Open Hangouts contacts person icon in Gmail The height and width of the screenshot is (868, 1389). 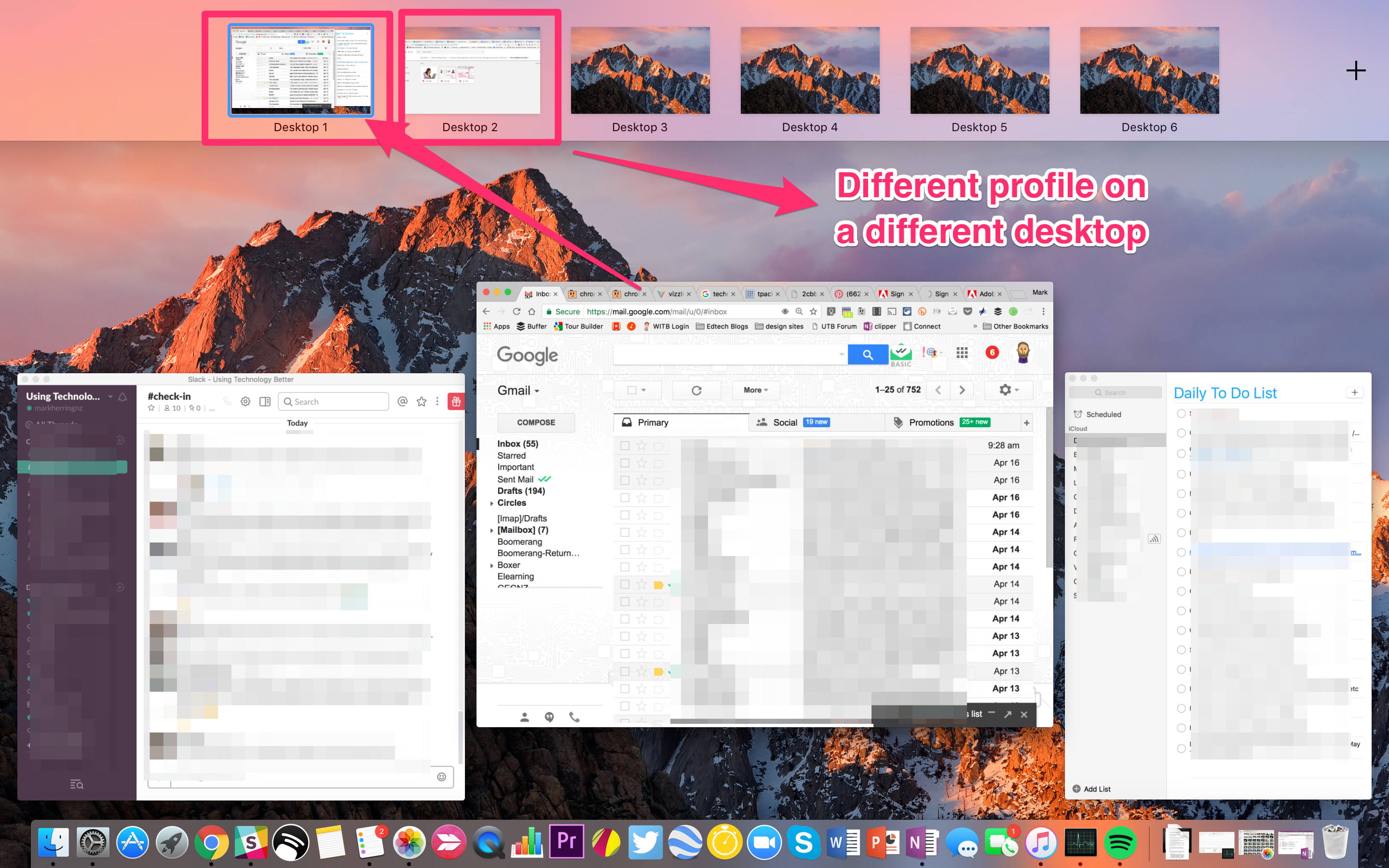coord(524,717)
